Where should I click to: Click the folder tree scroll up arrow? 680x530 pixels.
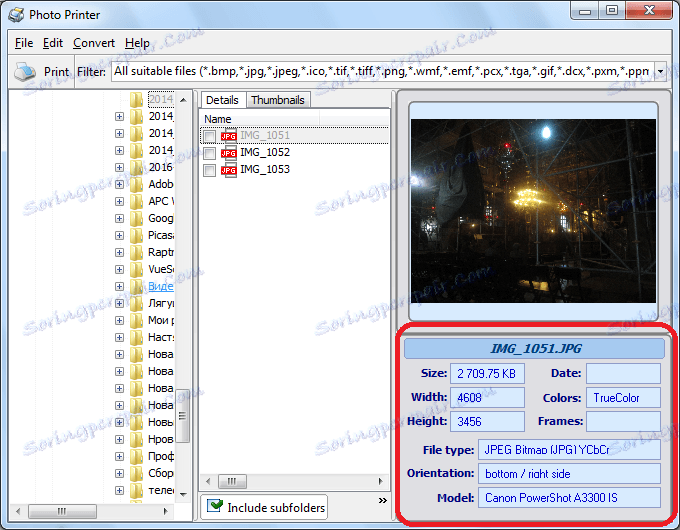pyautogui.click(x=183, y=100)
